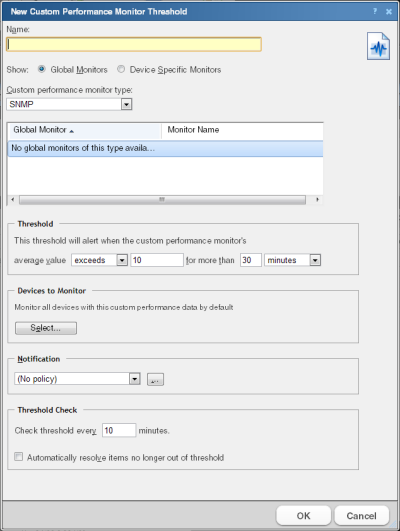This screenshot has height=531, width=400.
Task: Close the threshold dialog with X
Action: 389,12
